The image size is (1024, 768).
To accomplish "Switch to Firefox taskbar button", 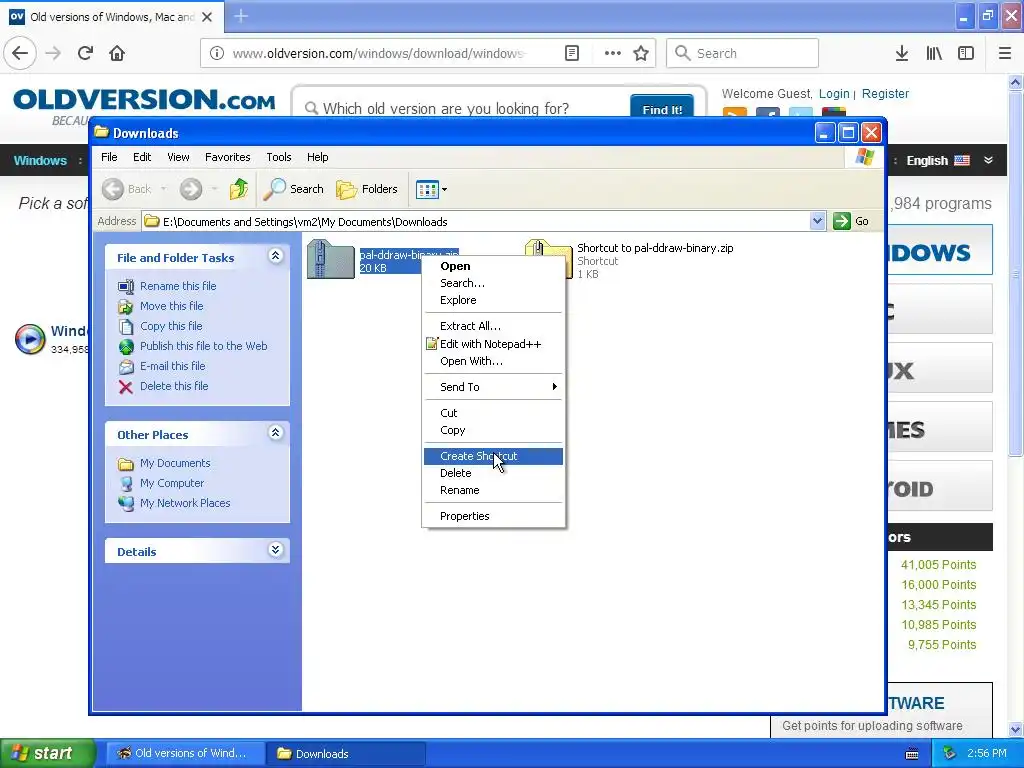I will (184, 753).
